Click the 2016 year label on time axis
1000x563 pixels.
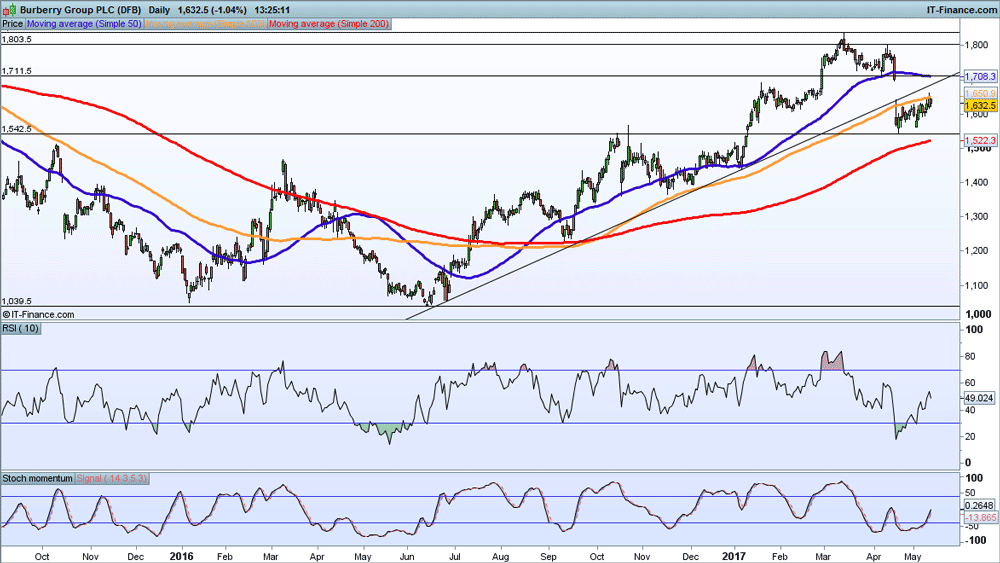tap(182, 556)
